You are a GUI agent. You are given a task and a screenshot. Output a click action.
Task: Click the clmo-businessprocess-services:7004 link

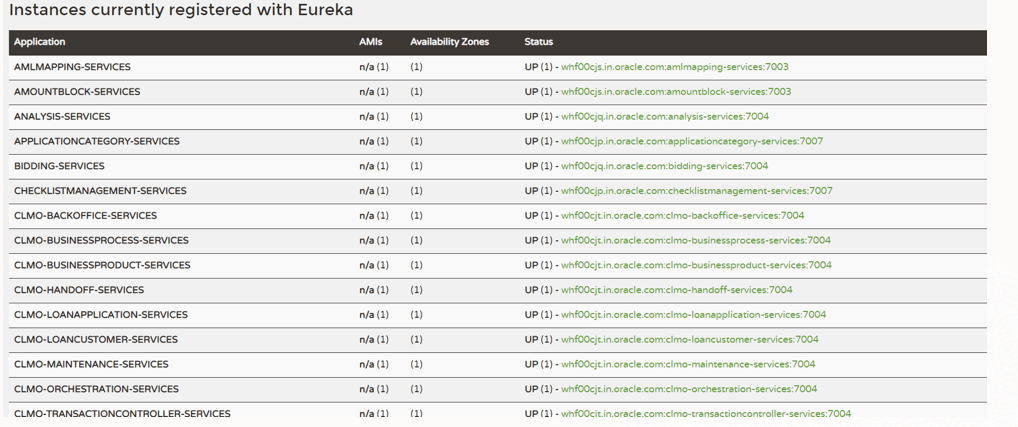coord(695,241)
